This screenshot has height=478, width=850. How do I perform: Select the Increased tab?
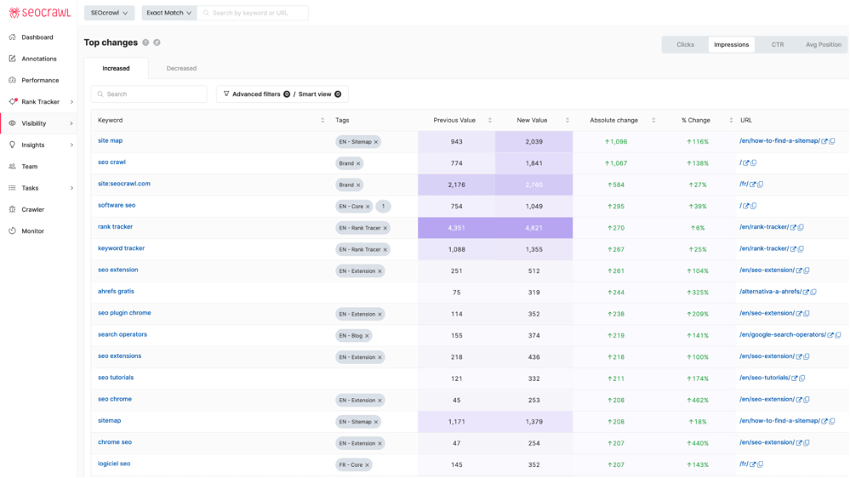116,68
